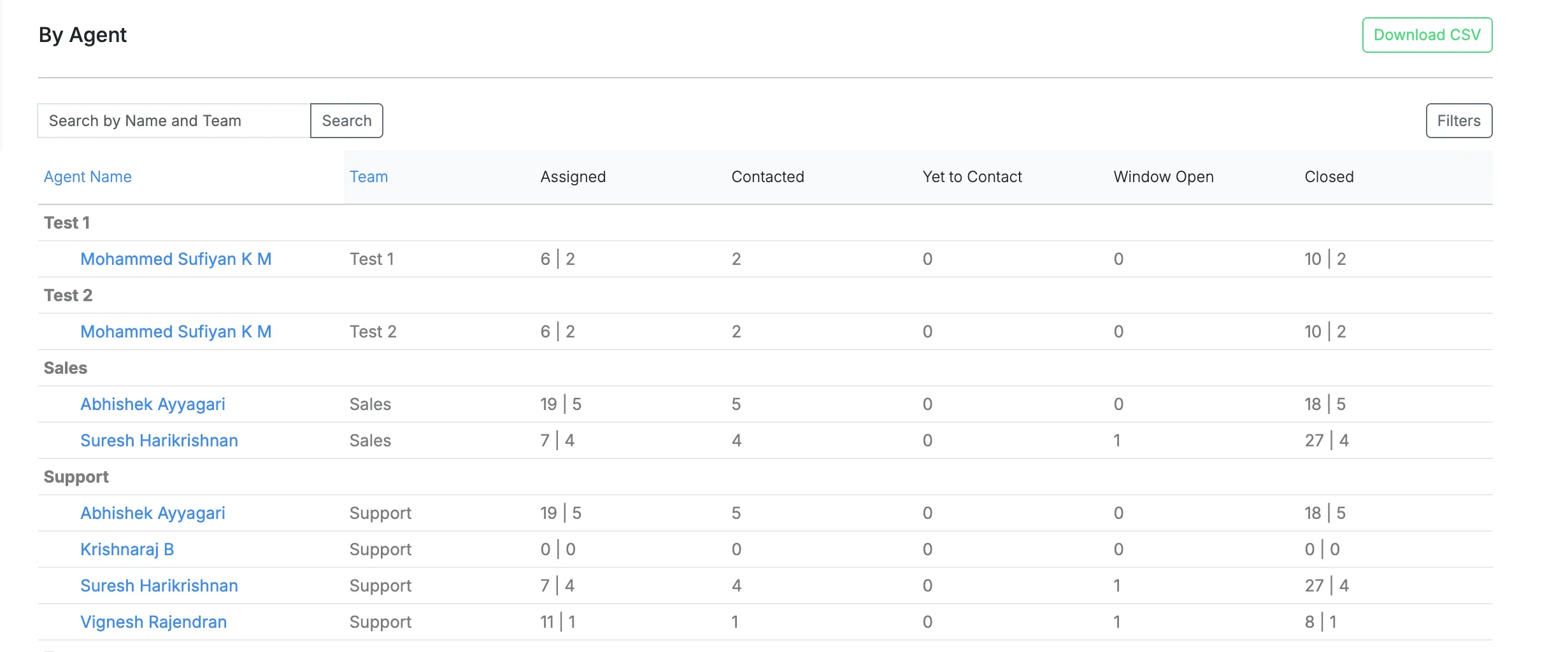The width and height of the screenshot is (1568, 652).
Task: Open Vignesh Rajendran agent link
Action: pos(153,621)
